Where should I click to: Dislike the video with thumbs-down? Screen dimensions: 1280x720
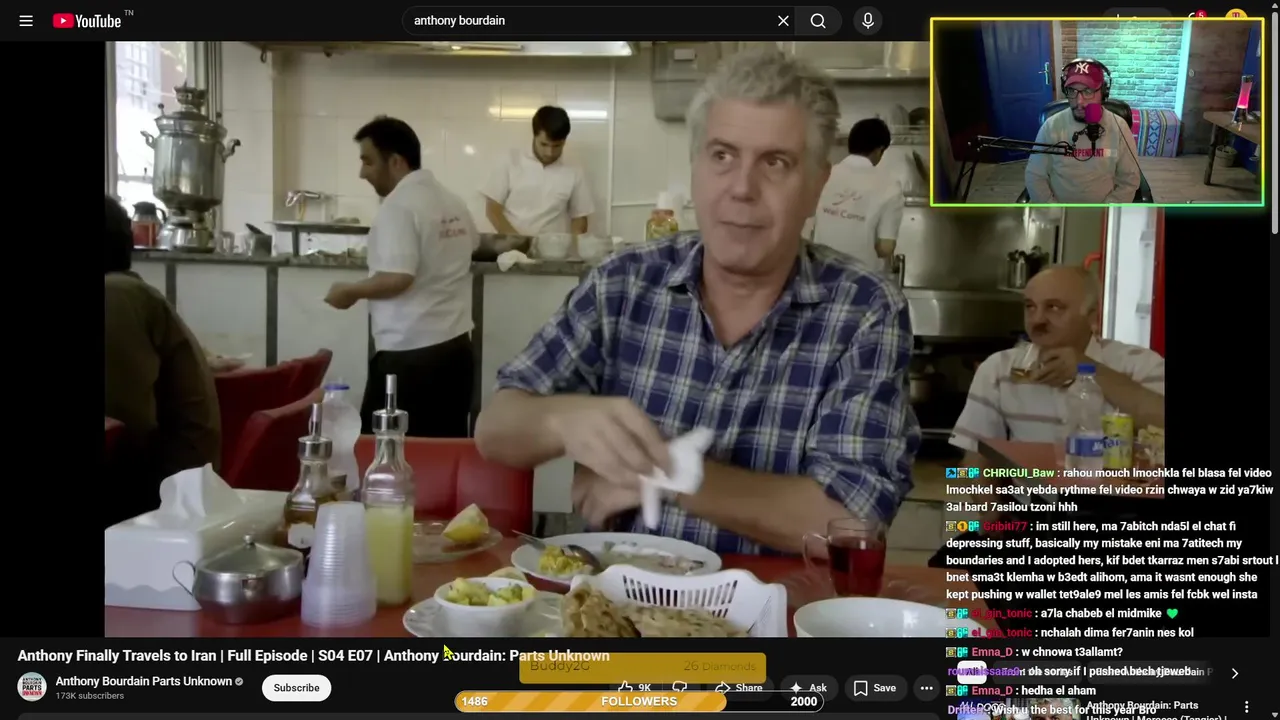[680, 688]
